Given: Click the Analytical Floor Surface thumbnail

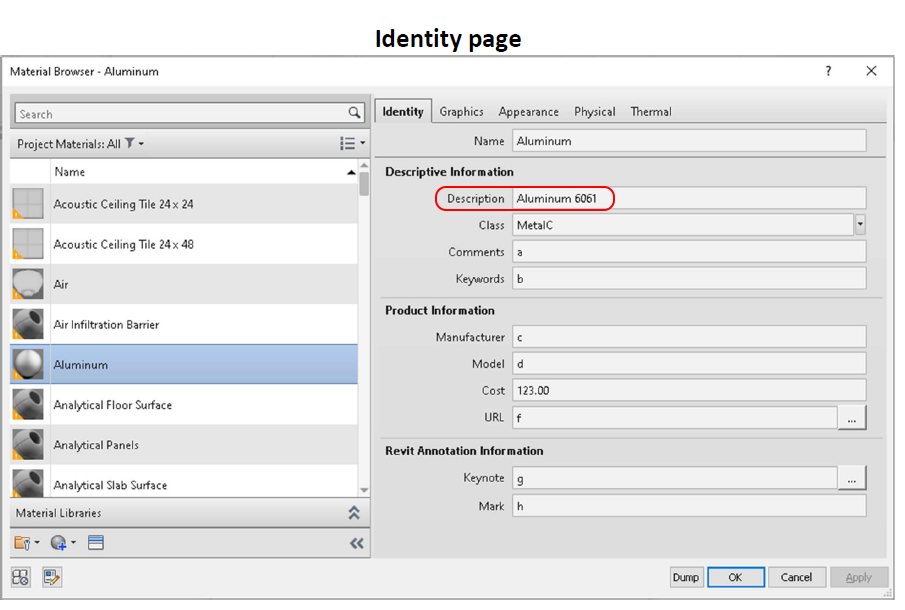Looking at the screenshot, I should click(28, 405).
